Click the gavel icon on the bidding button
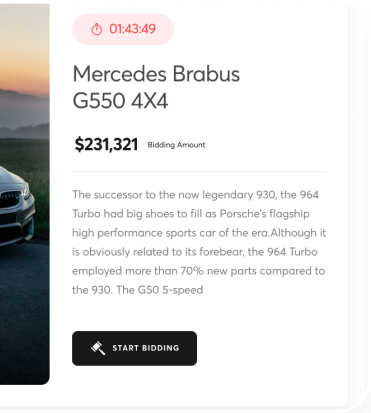 98,348
